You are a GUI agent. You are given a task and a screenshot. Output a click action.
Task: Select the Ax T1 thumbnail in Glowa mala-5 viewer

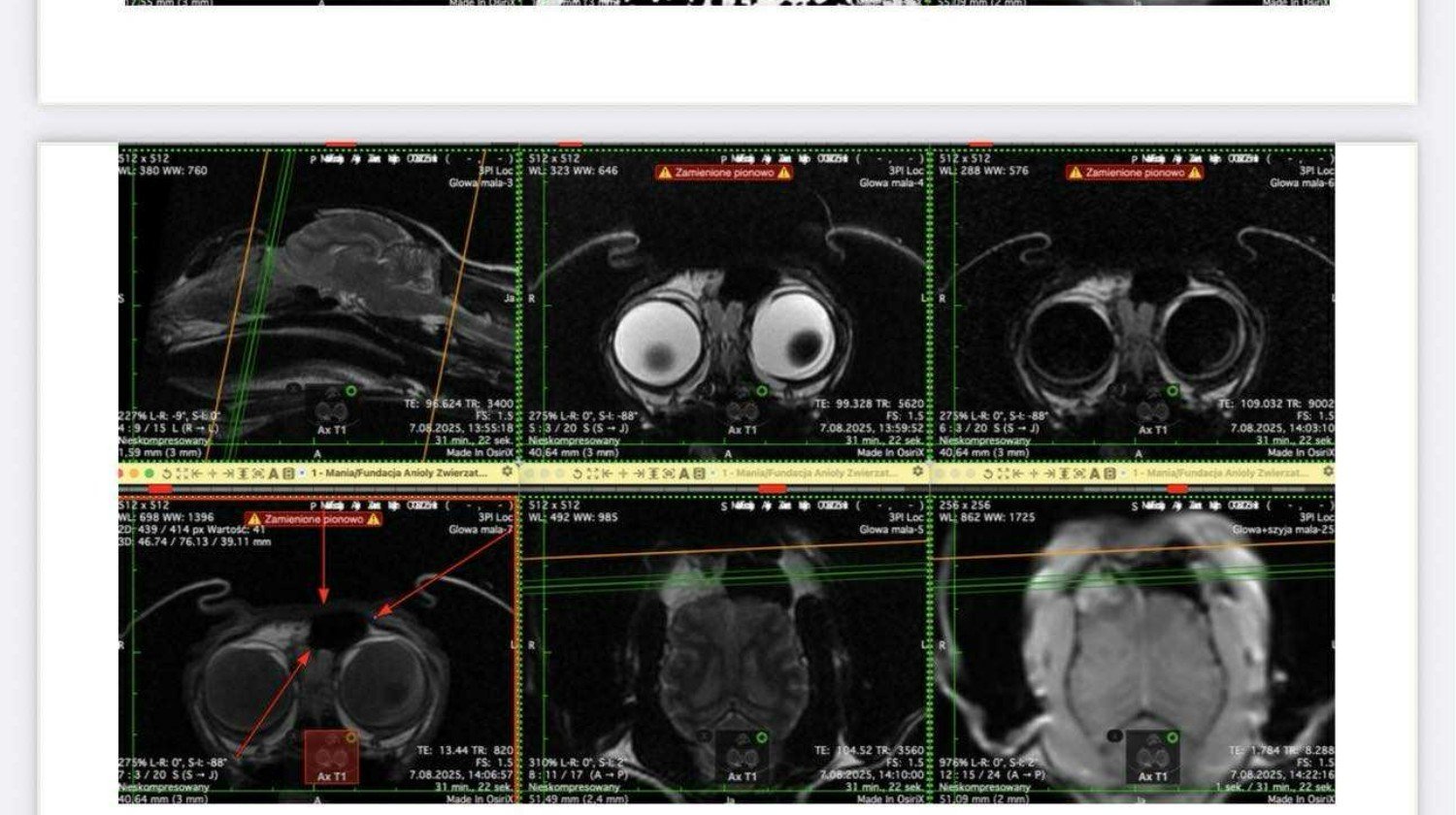[x=742, y=758]
